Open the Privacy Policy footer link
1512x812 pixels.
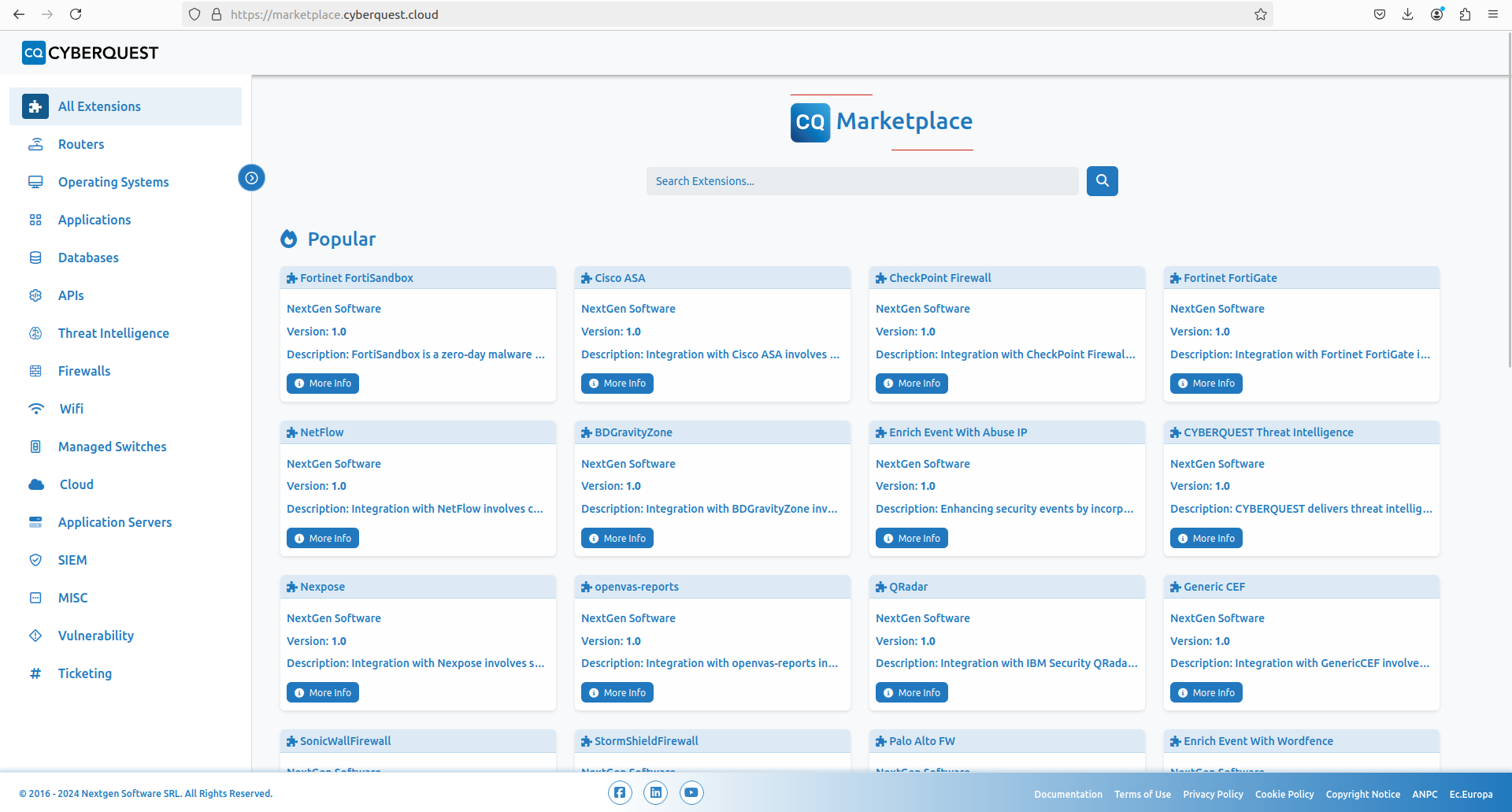[x=1213, y=794]
